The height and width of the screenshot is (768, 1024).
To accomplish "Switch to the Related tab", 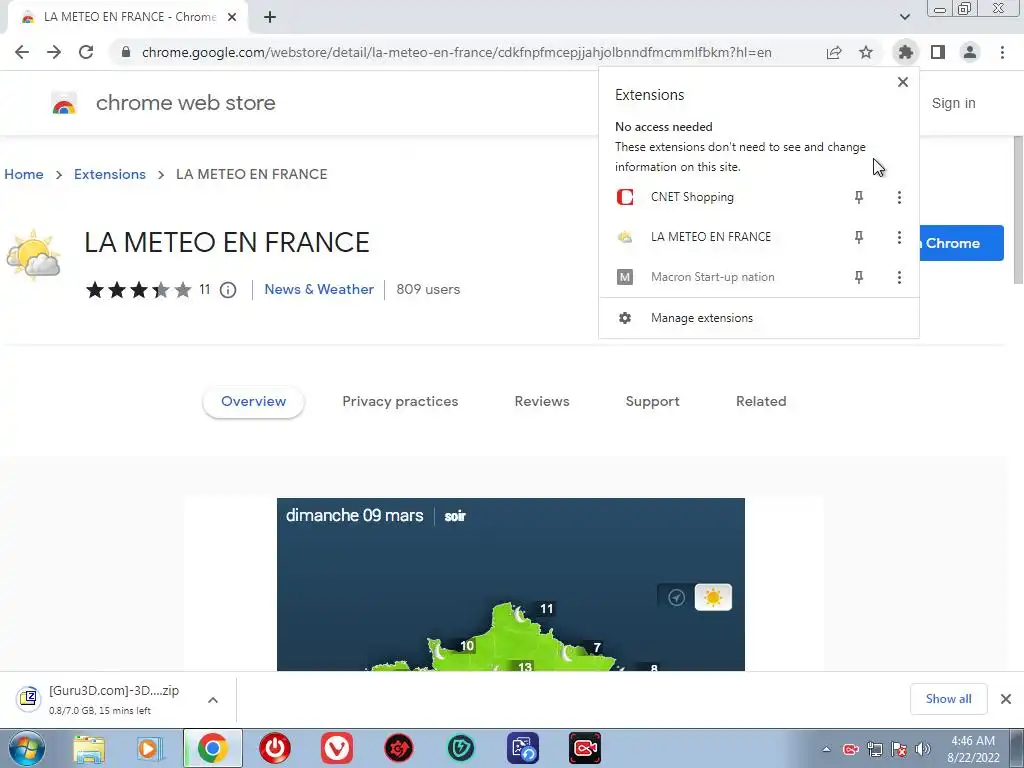I will point(761,402).
